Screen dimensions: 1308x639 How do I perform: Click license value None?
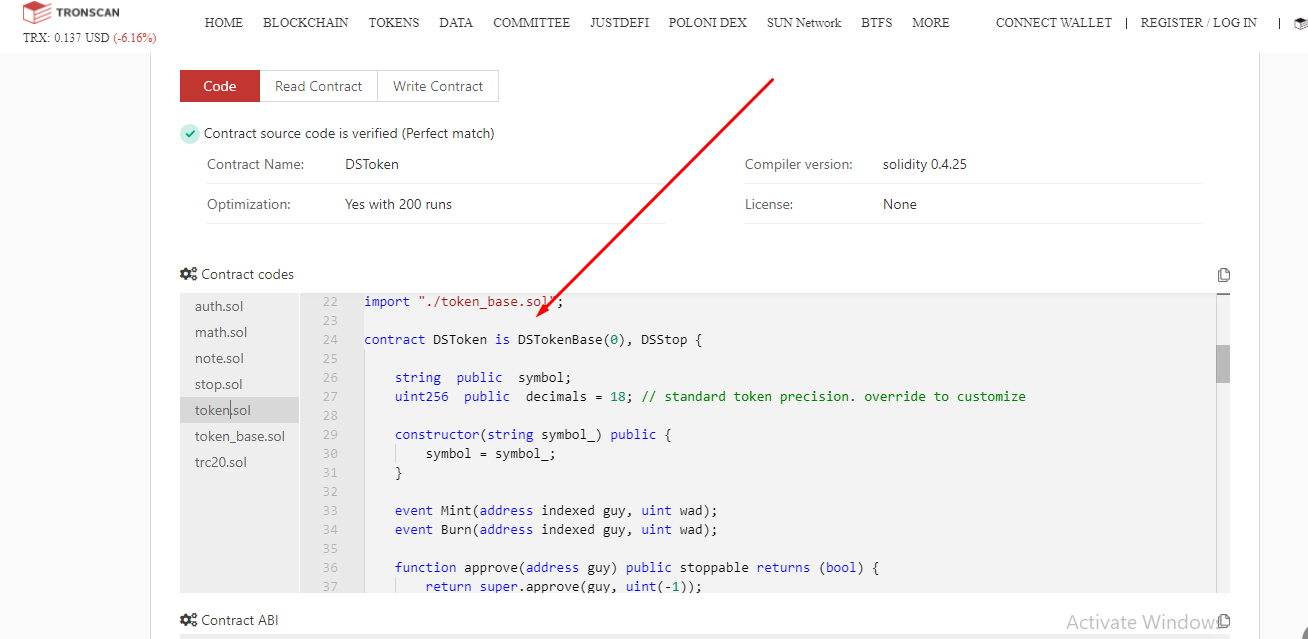pos(900,204)
